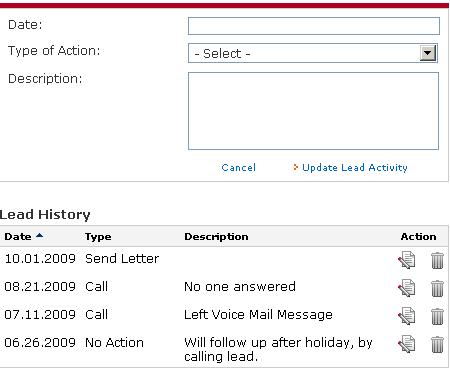Select the date 06.26.2009
Viewport: 450px width, 375px height.
[40, 343]
